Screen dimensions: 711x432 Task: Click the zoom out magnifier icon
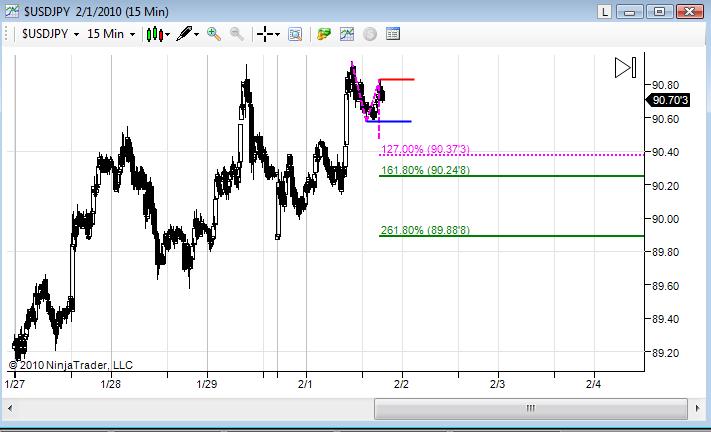237,34
